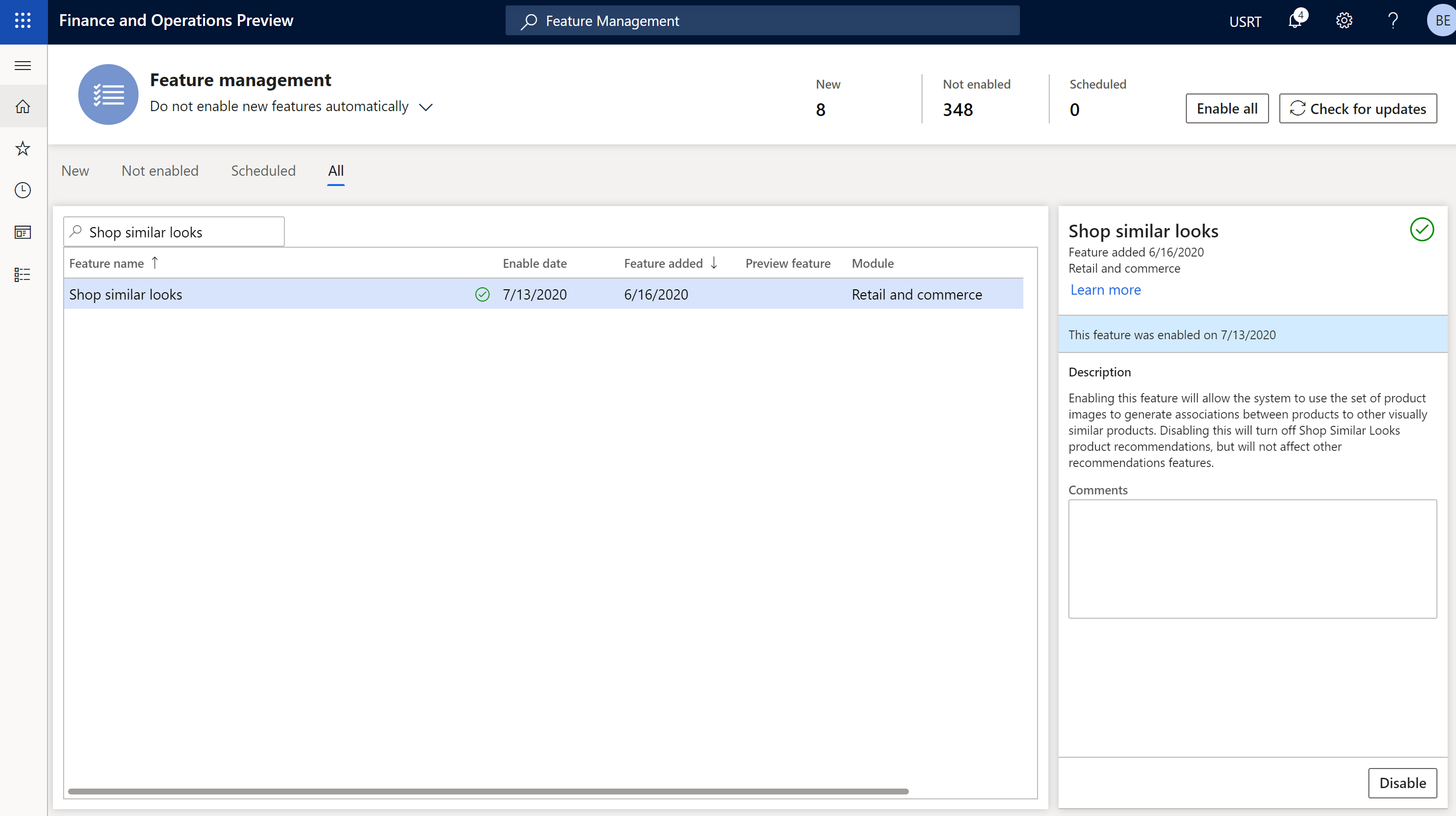Click the Disable button for feature
This screenshot has height=816, width=1456.
pyautogui.click(x=1402, y=782)
